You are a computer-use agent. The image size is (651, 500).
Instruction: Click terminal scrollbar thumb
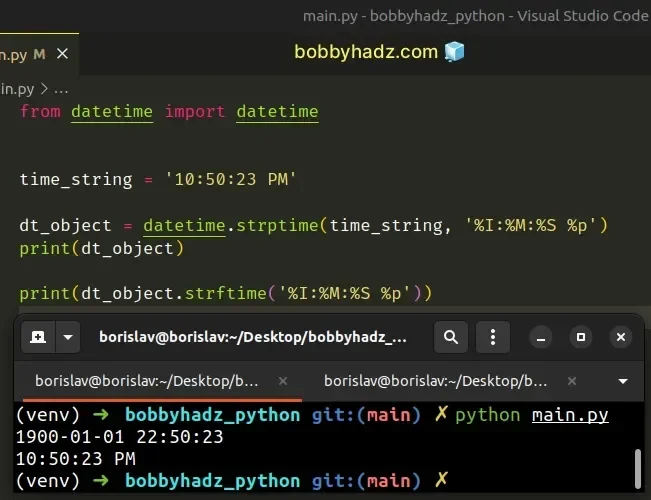click(x=638, y=468)
